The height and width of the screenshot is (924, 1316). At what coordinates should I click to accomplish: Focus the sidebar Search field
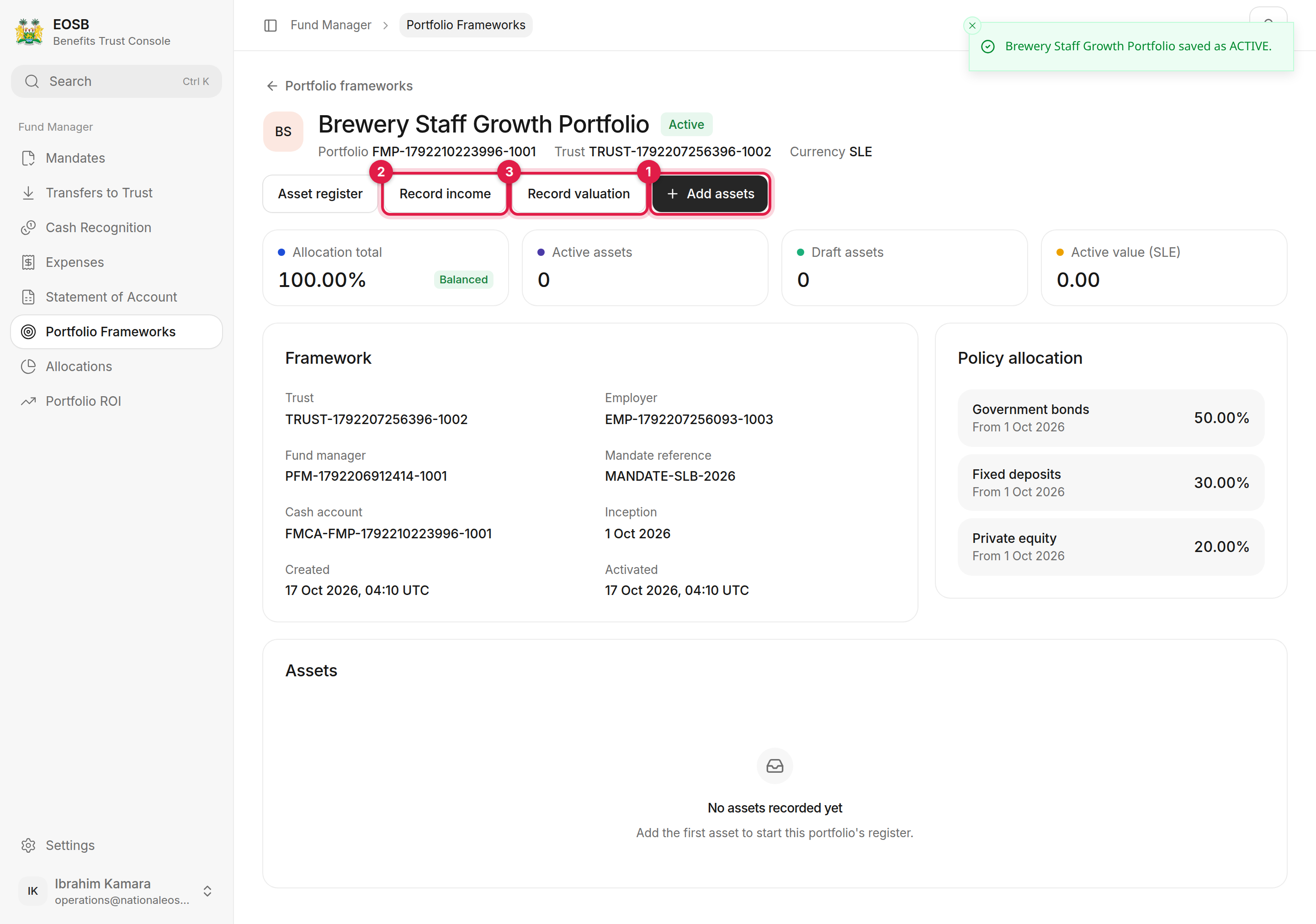117,81
